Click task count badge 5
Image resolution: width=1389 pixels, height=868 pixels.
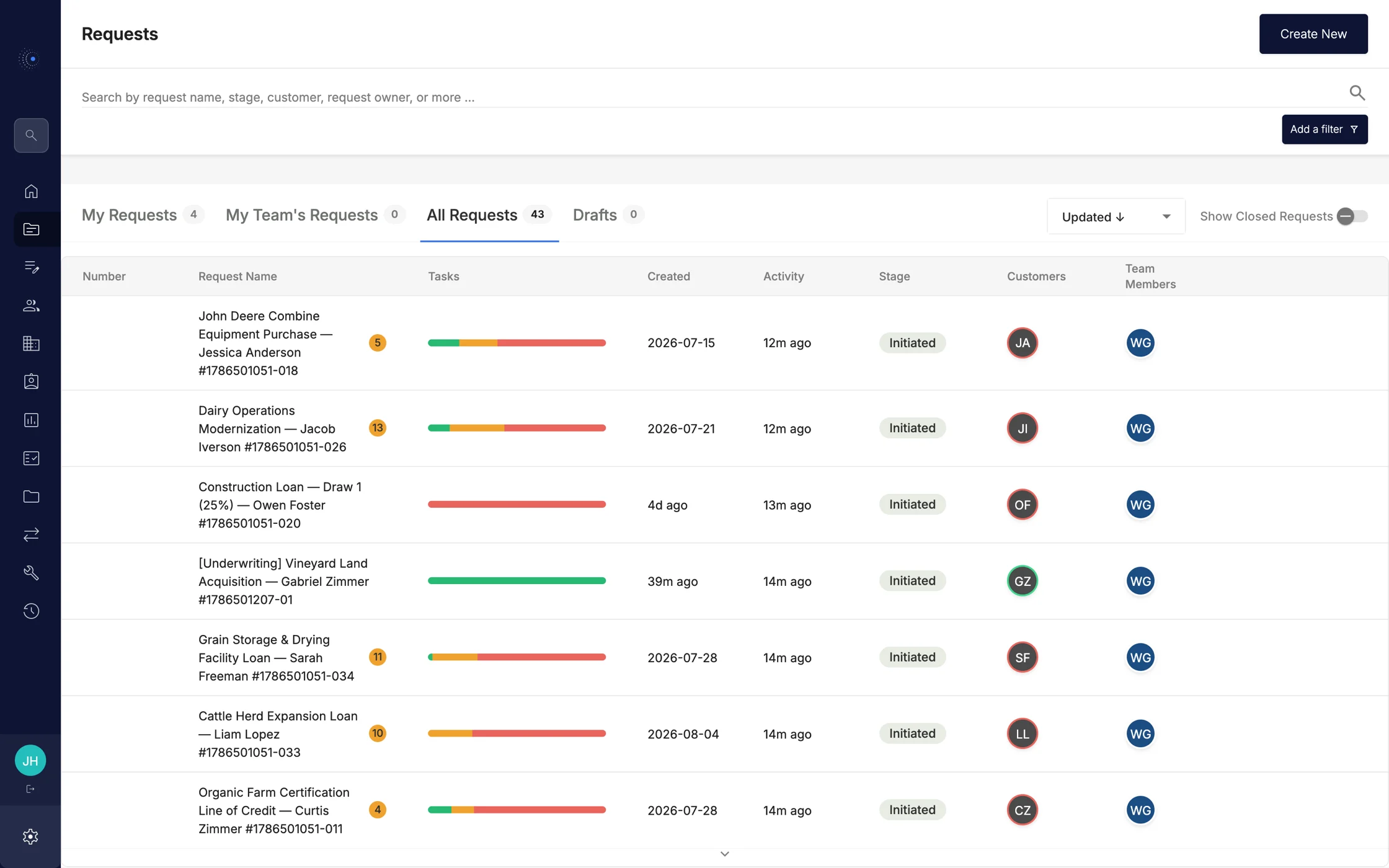pos(377,342)
